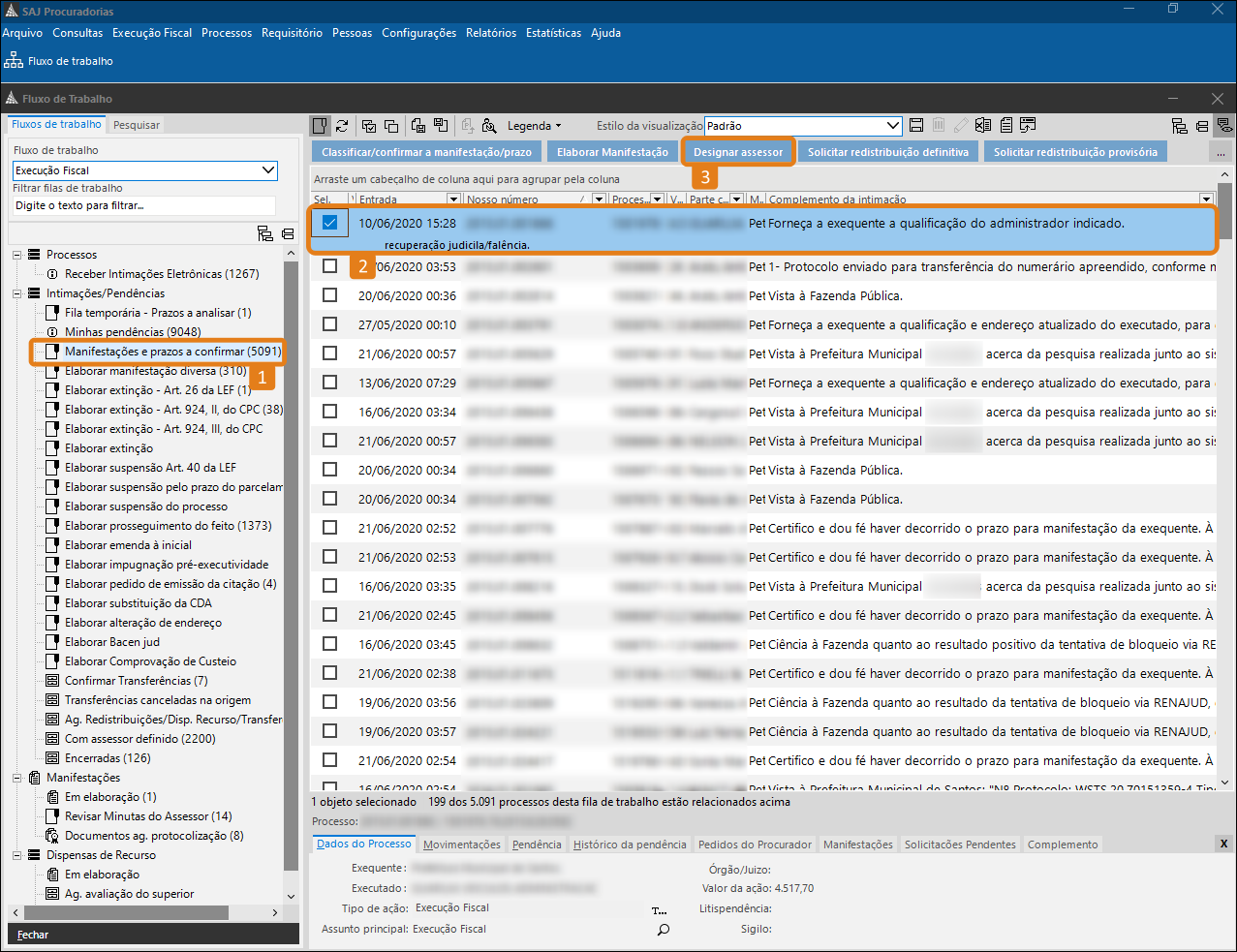Open the Estilo da visualização Padrão dropdown
The width and height of the screenshot is (1237, 952).
(893, 126)
